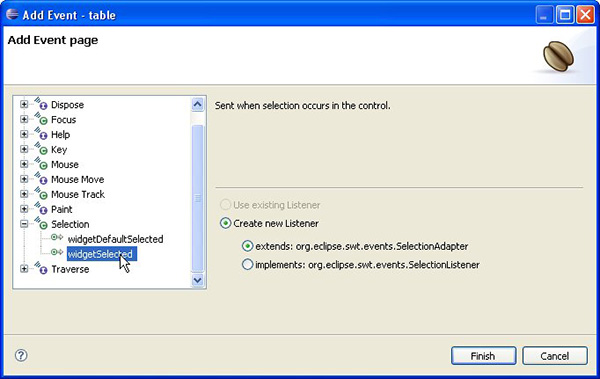Viewport: 600px width, 379px height.
Task: Select the Mouse label in the tree
Action: [65, 165]
